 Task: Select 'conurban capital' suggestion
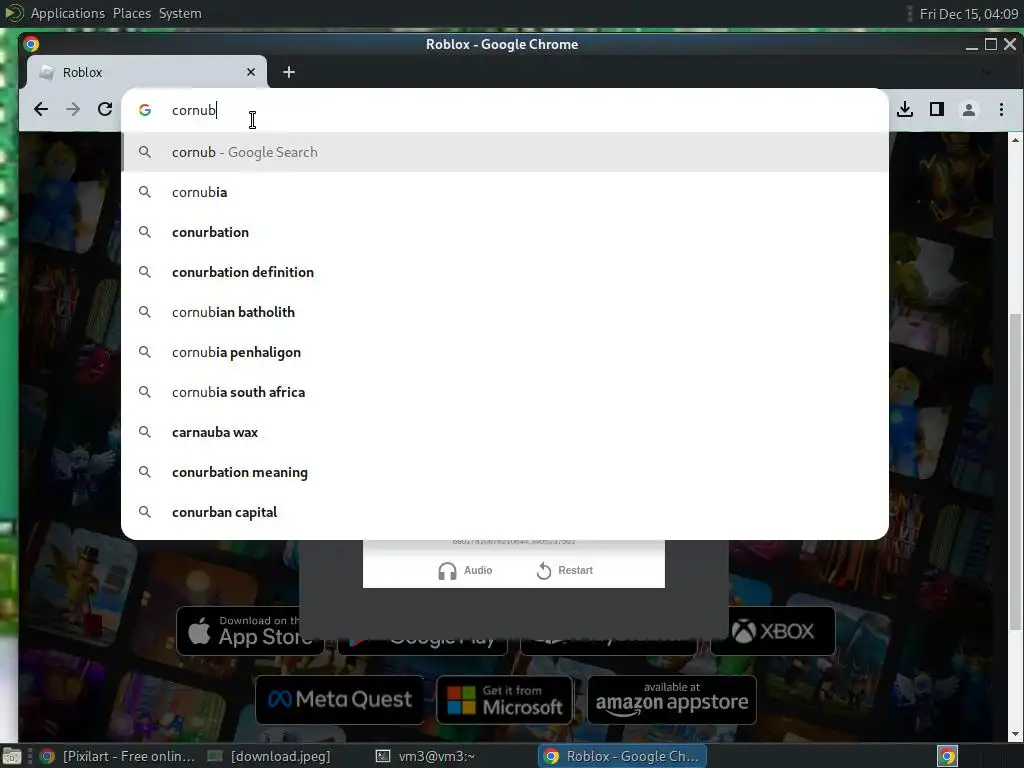tap(504, 512)
